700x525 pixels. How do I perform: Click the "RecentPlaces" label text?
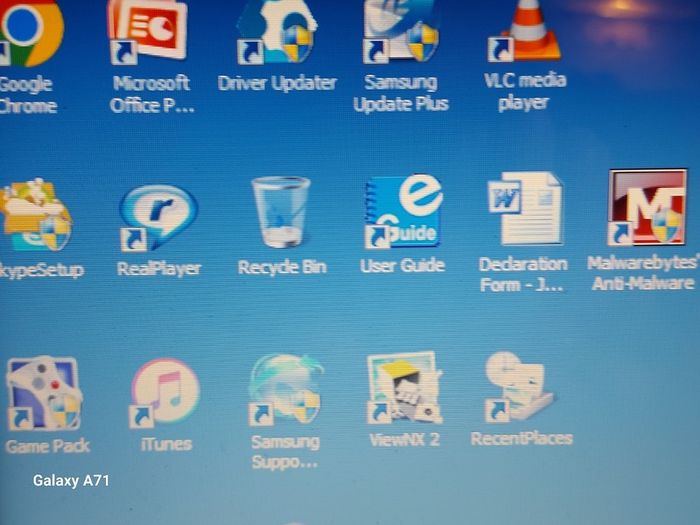pos(521,438)
